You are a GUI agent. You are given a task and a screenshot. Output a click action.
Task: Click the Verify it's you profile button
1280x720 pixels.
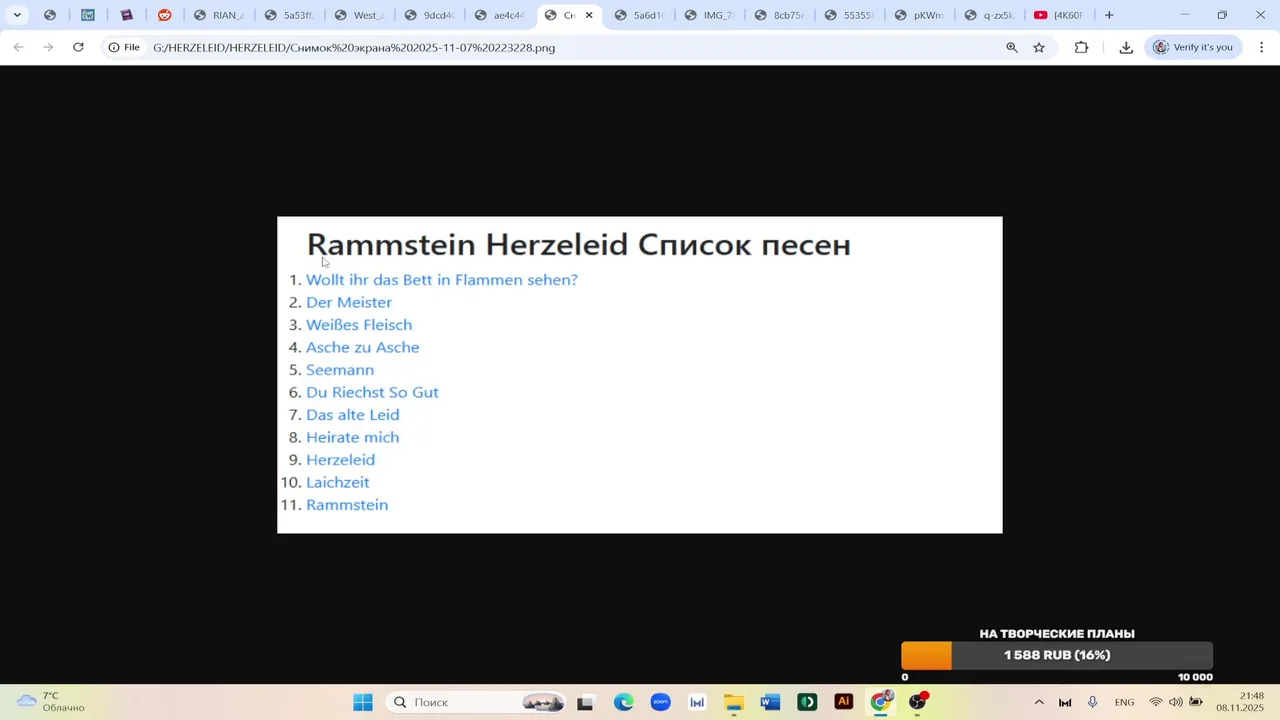point(1194,47)
